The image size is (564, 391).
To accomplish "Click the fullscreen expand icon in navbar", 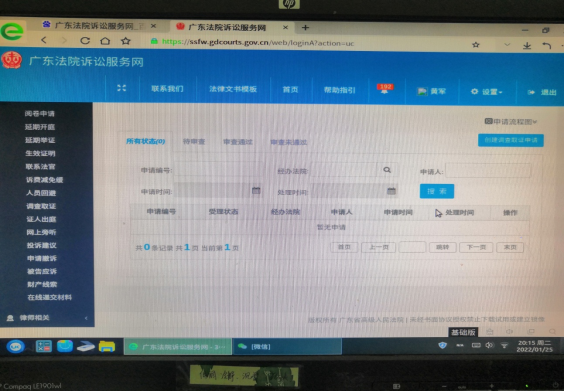I will click(x=122, y=88).
